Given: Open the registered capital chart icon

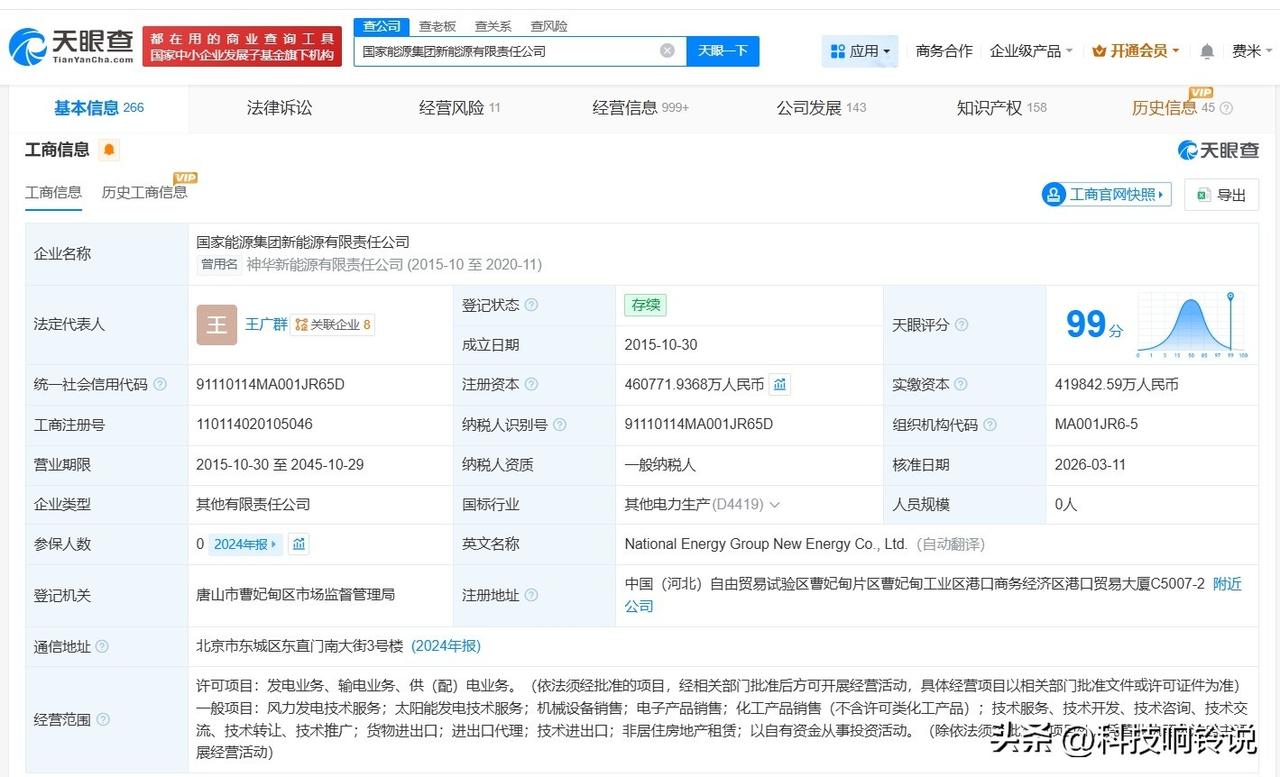Looking at the screenshot, I should [780, 384].
